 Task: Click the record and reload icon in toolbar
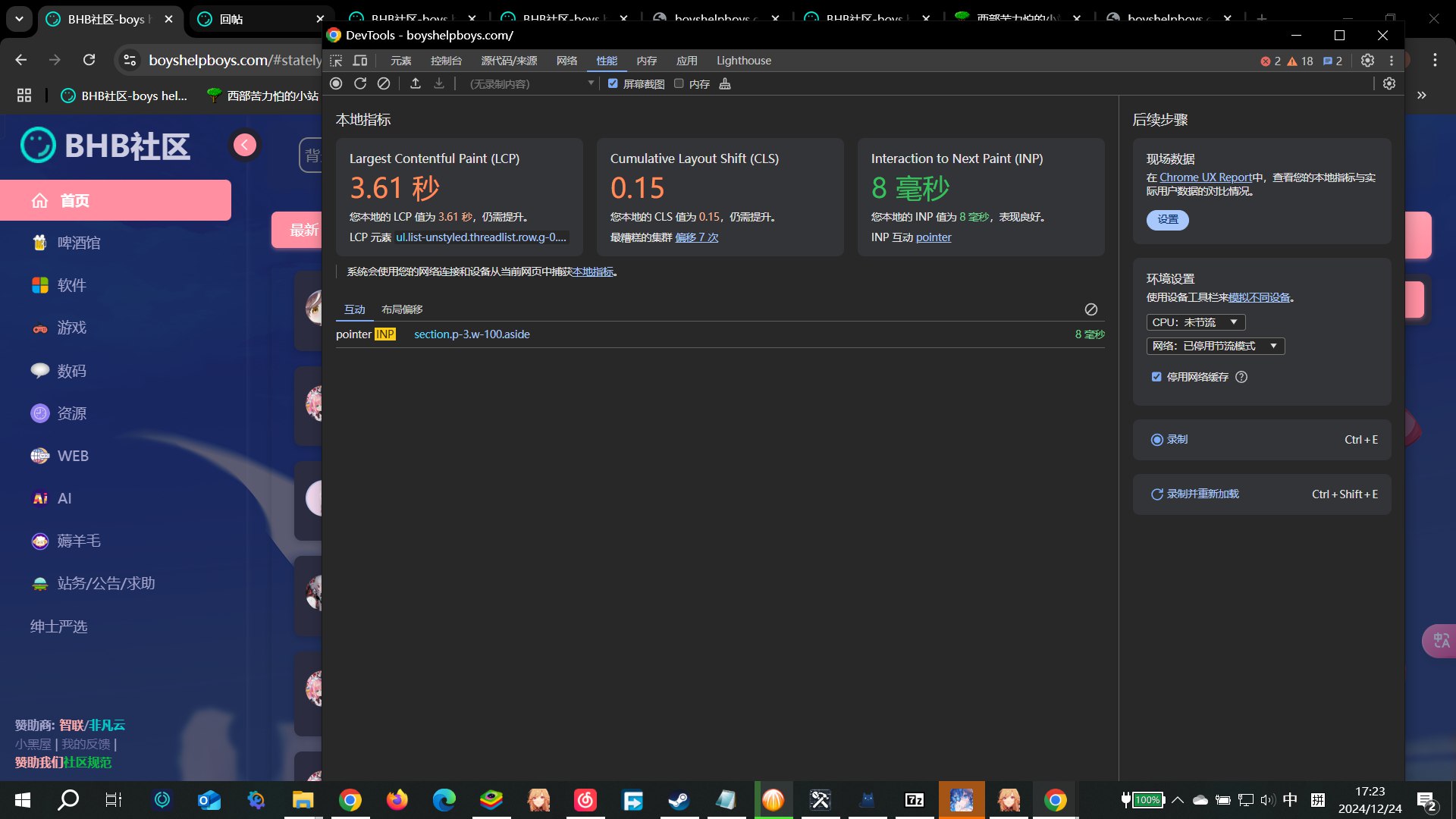pos(360,83)
